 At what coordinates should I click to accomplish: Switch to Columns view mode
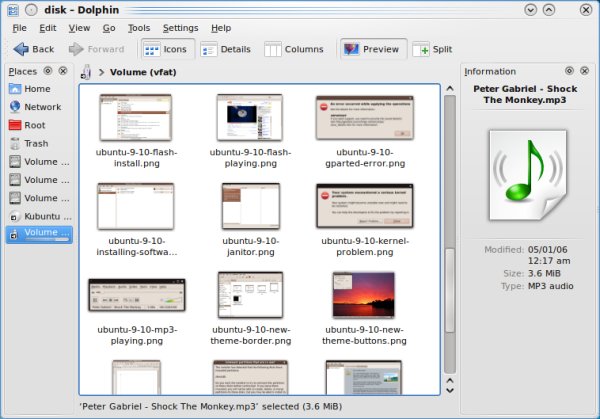click(293, 49)
